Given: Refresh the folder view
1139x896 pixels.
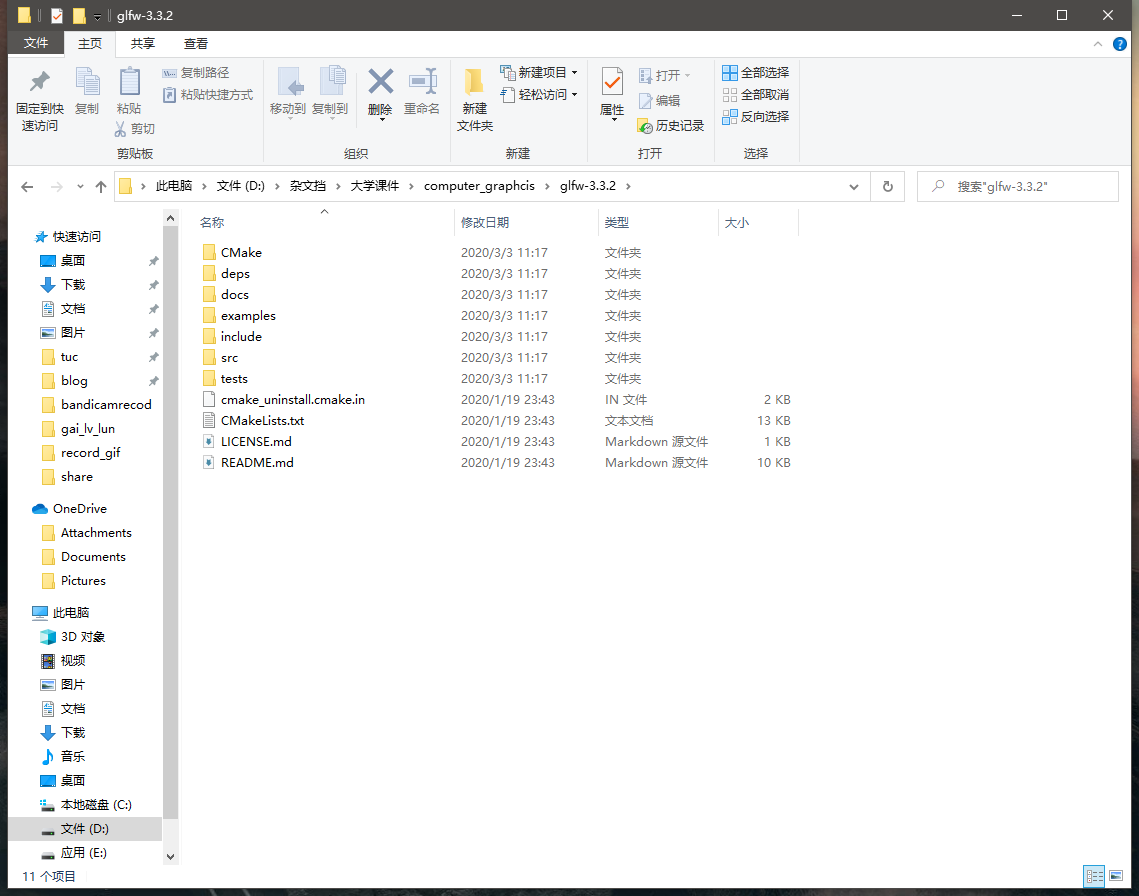Looking at the screenshot, I should pyautogui.click(x=887, y=186).
